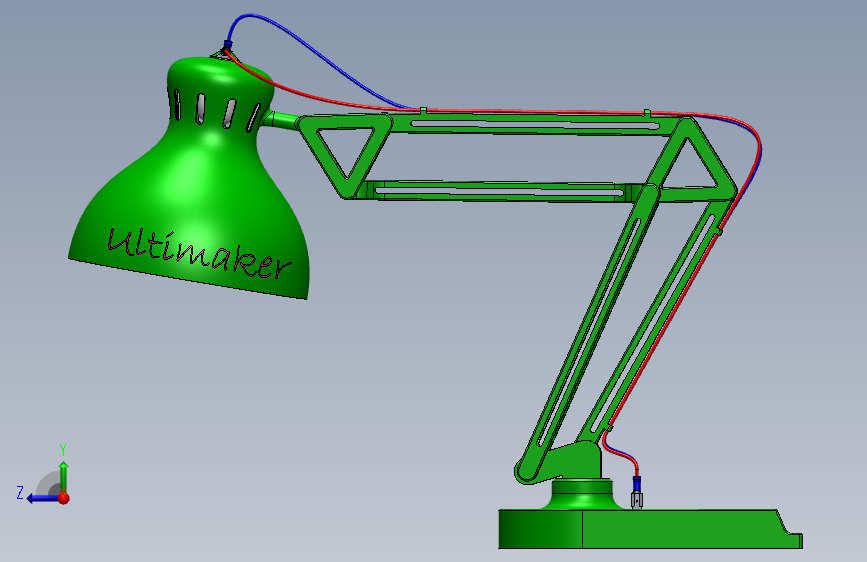The width and height of the screenshot is (867, 562).
Task: Click the blue Z axis arrow of the triad
Action: [42, 498]
